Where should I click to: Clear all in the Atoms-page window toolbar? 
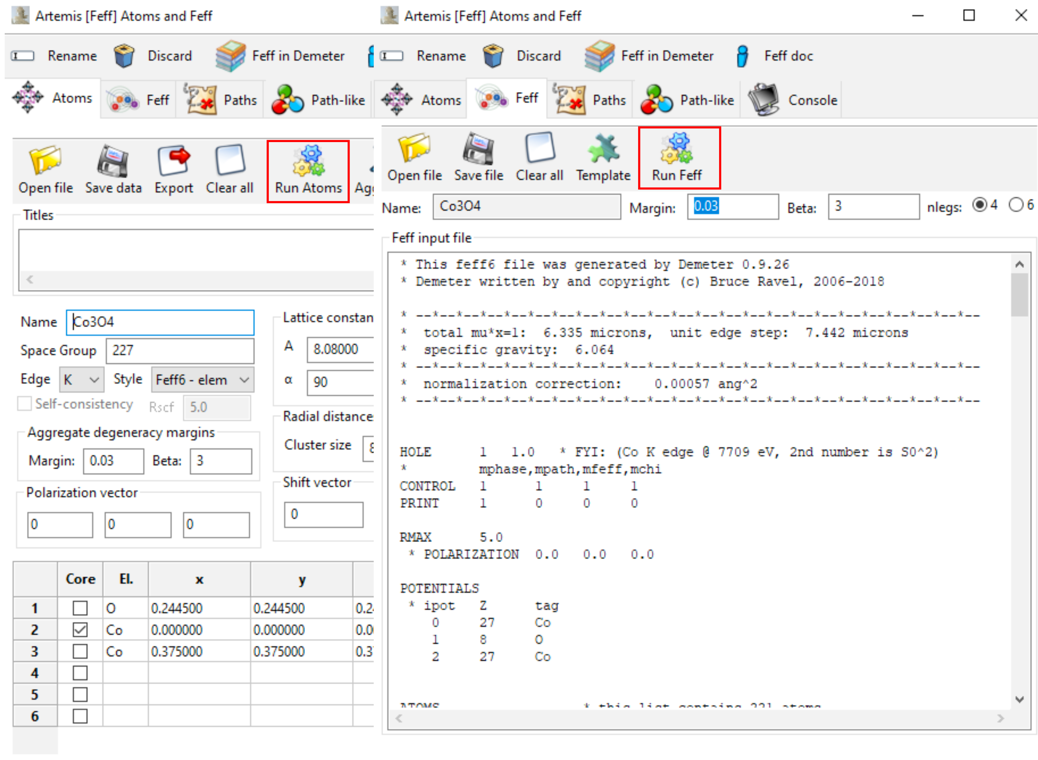[229, 171]
